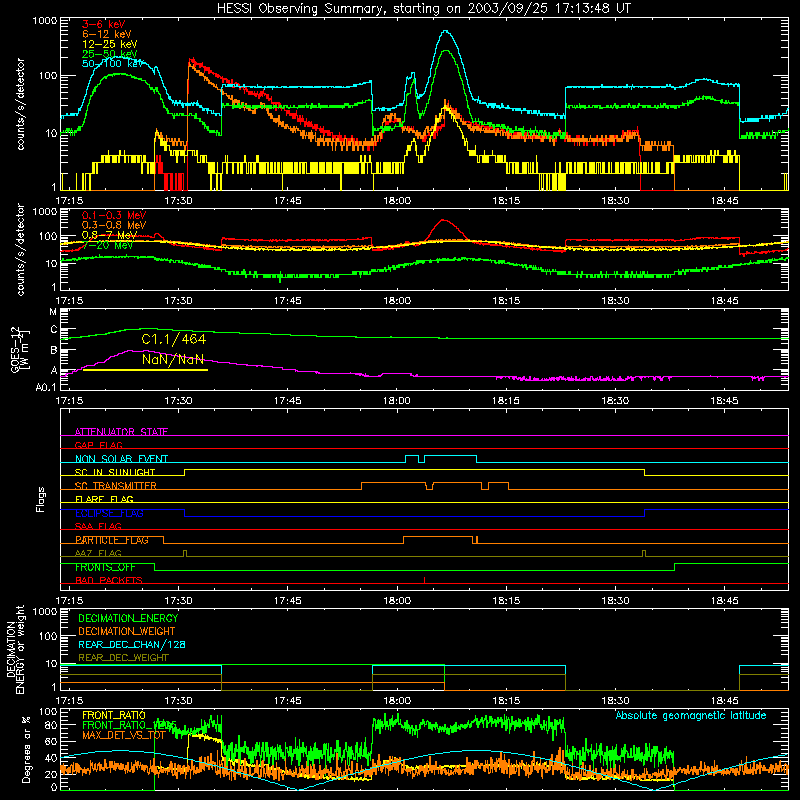
Task: Click the Absolute geomagnetic latitude label
Action: (x=691, y=716)
